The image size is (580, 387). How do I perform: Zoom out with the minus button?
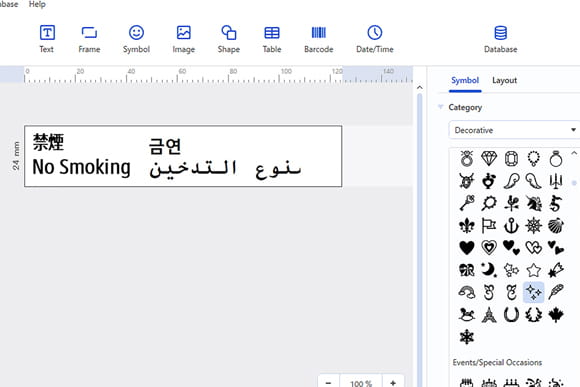328,383
